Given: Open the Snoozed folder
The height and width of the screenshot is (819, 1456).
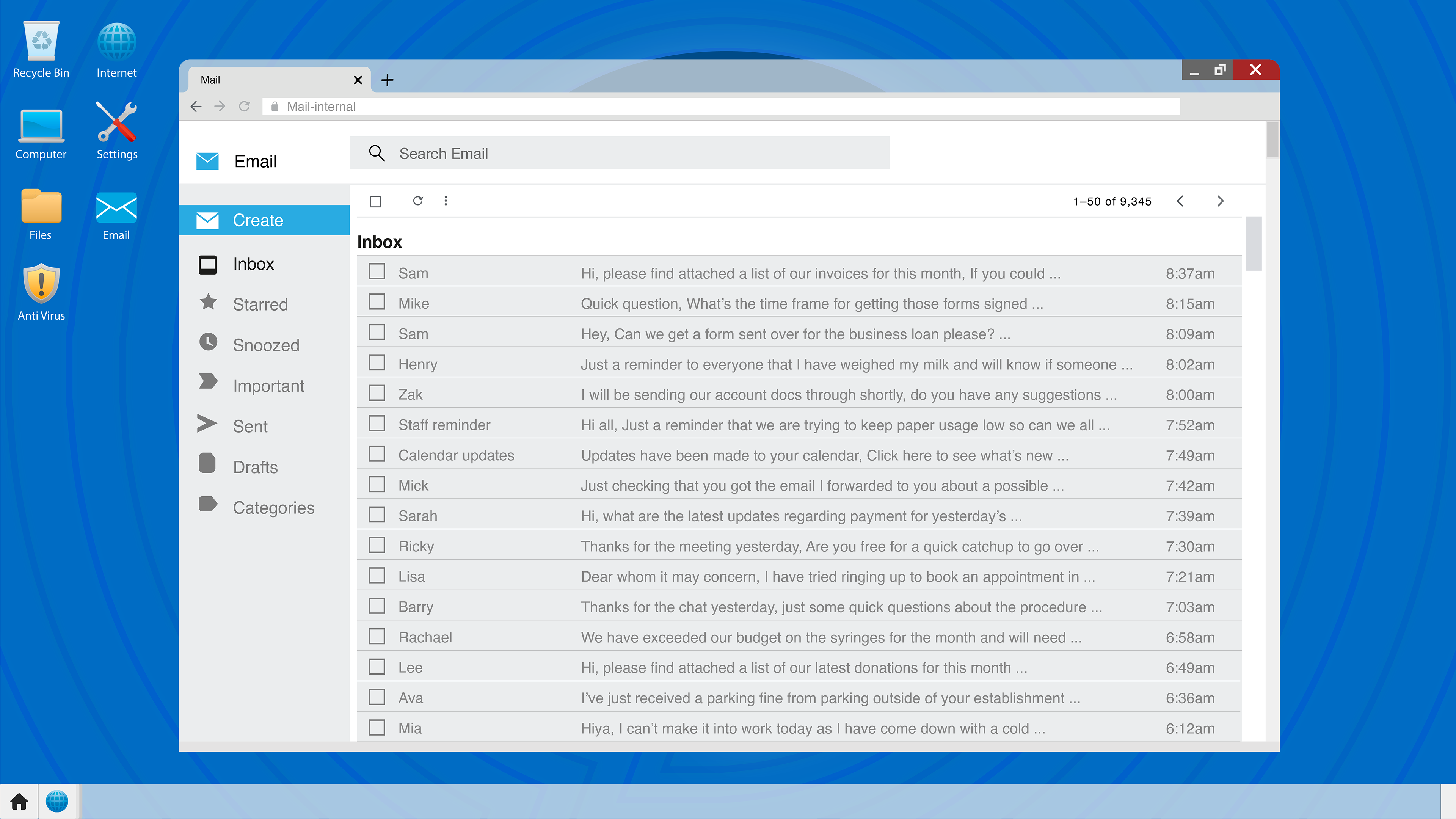Looking at the screenshot, I should click(x=266, y=345).
